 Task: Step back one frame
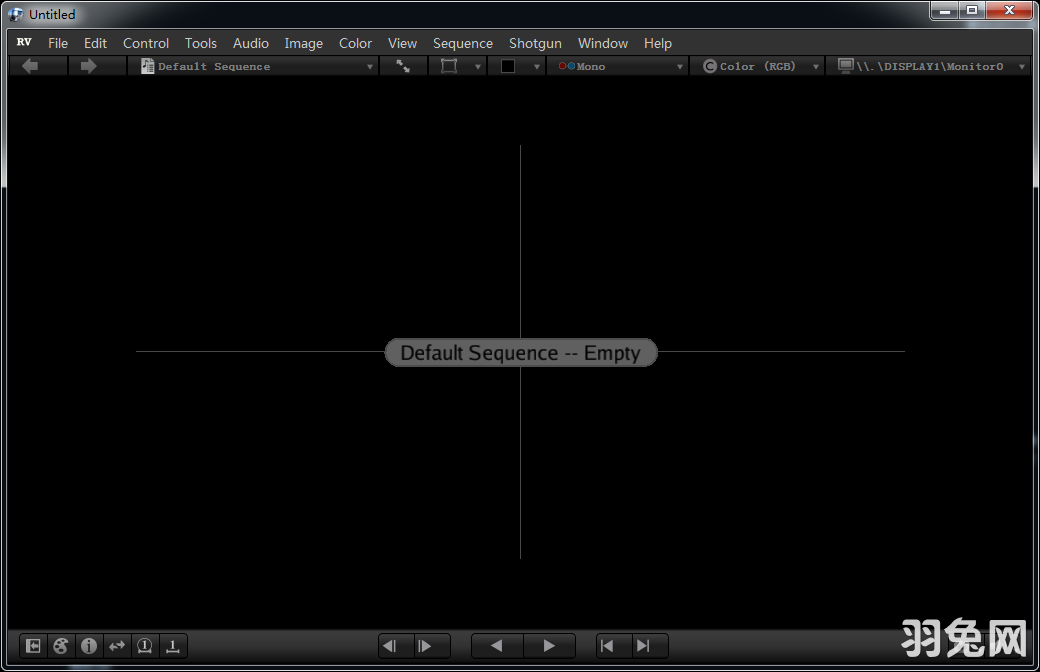[x=391, y=646]
